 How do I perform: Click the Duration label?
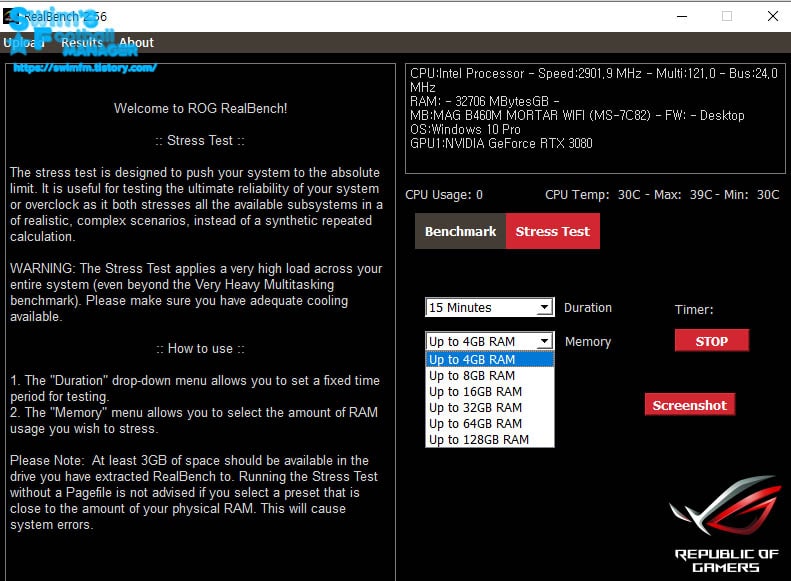point(588,308)
